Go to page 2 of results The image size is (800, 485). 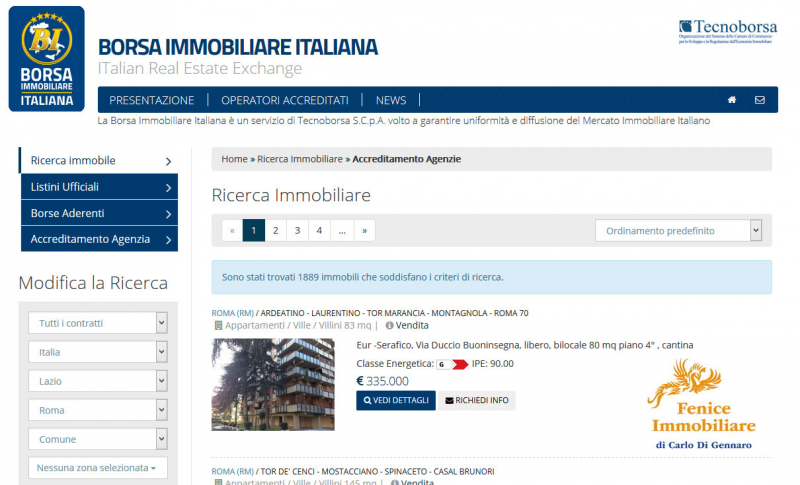[x=276, y=231]
